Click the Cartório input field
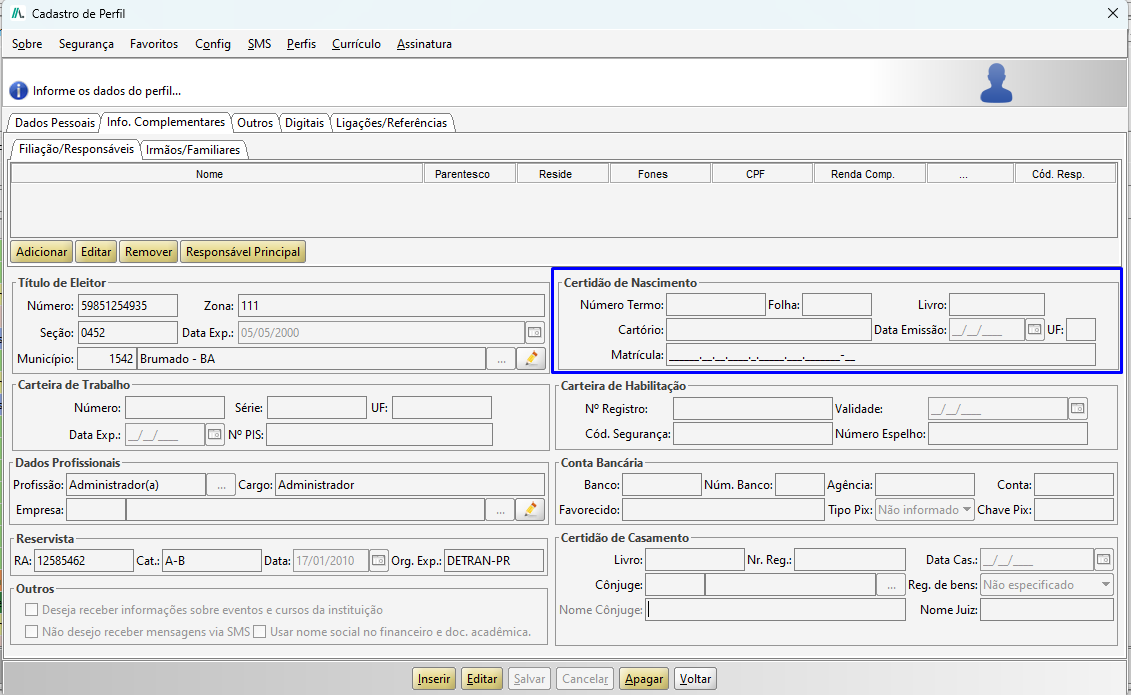Viewport: 1131px width, 695px height. (769, 329)
